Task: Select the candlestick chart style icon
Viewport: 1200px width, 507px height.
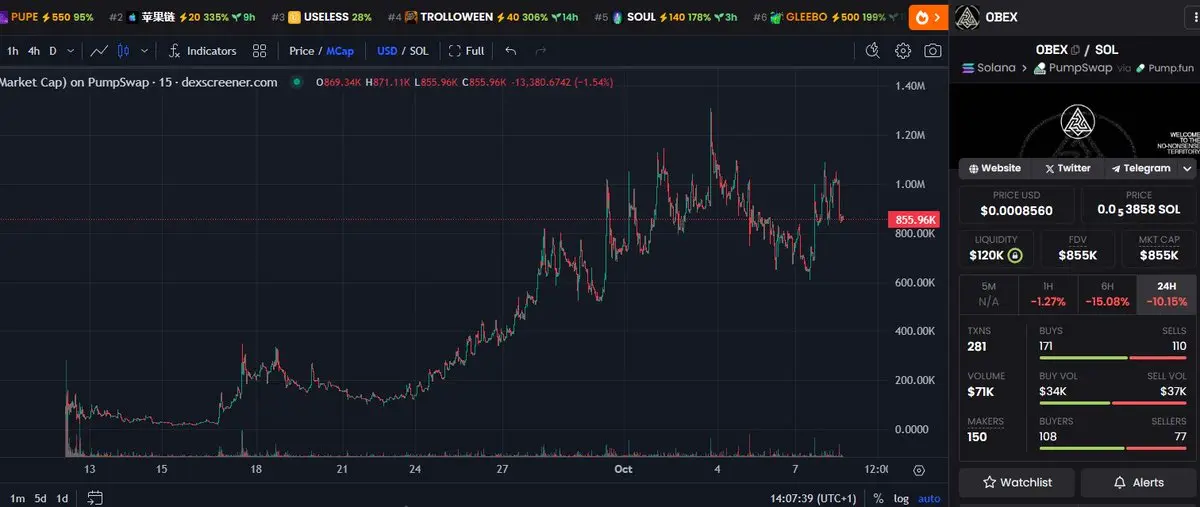Action: [124, 51]
